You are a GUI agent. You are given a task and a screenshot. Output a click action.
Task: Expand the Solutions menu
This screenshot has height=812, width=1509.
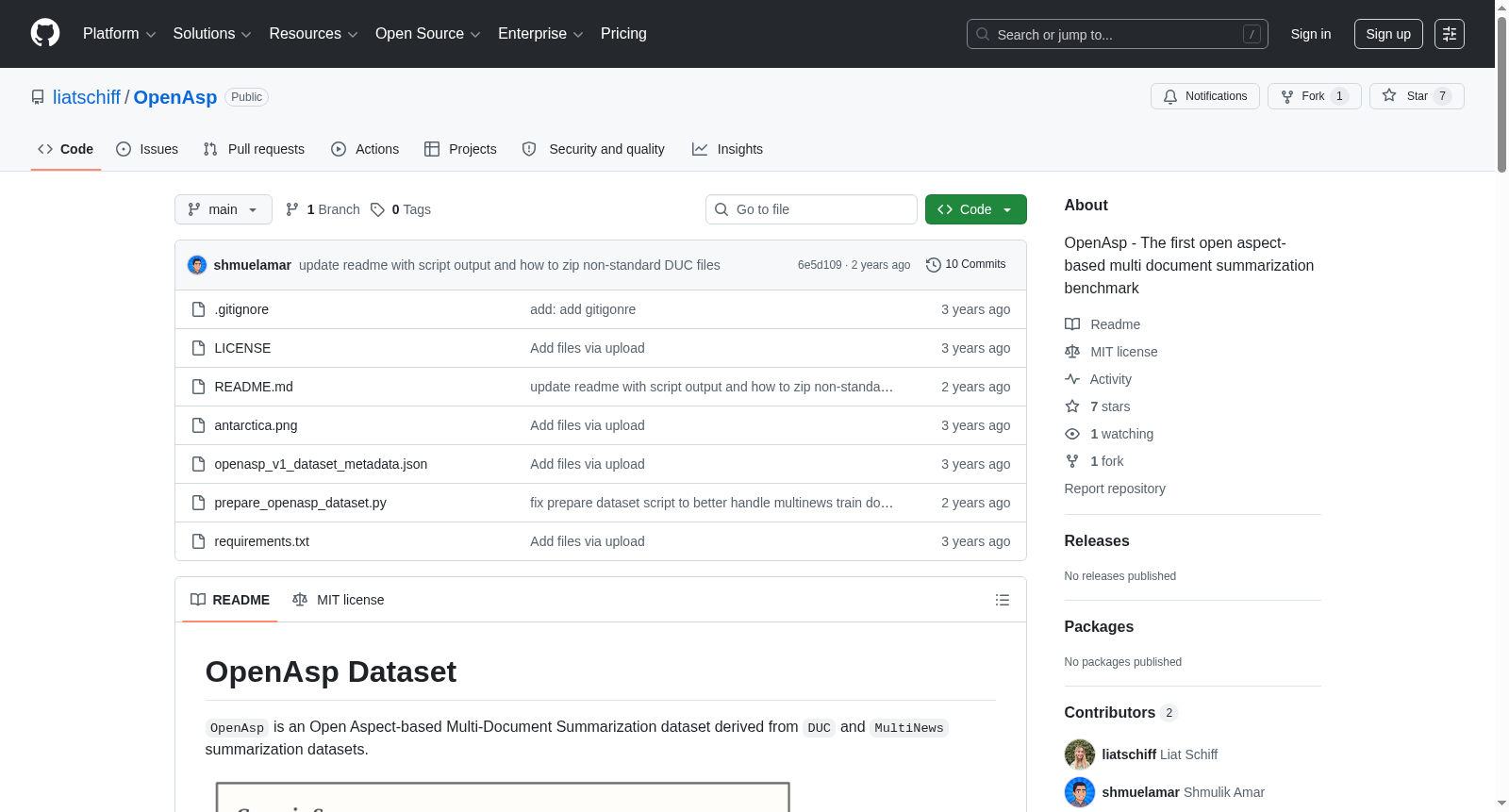click(x=212, y=34)
